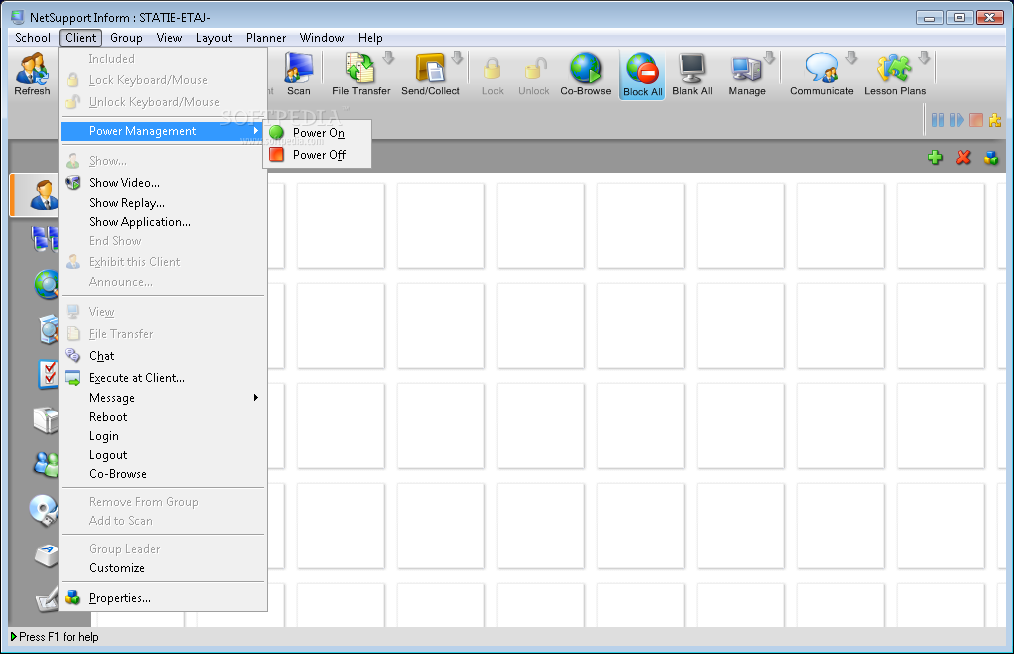Click the step-forward lesson icon
Viewport: 1014px width, 654px height.
956,120
